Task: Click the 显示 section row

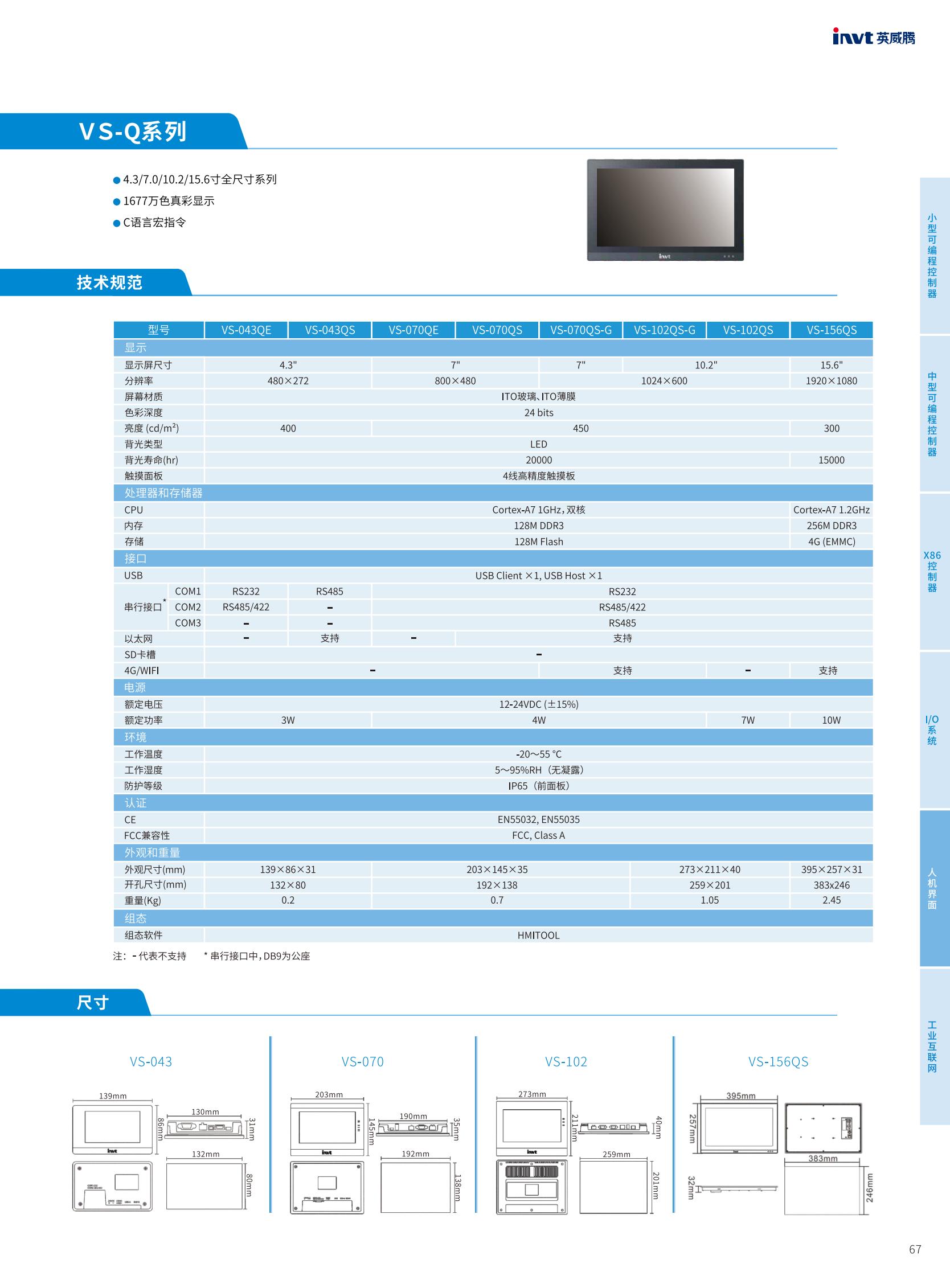Action: 493,347
